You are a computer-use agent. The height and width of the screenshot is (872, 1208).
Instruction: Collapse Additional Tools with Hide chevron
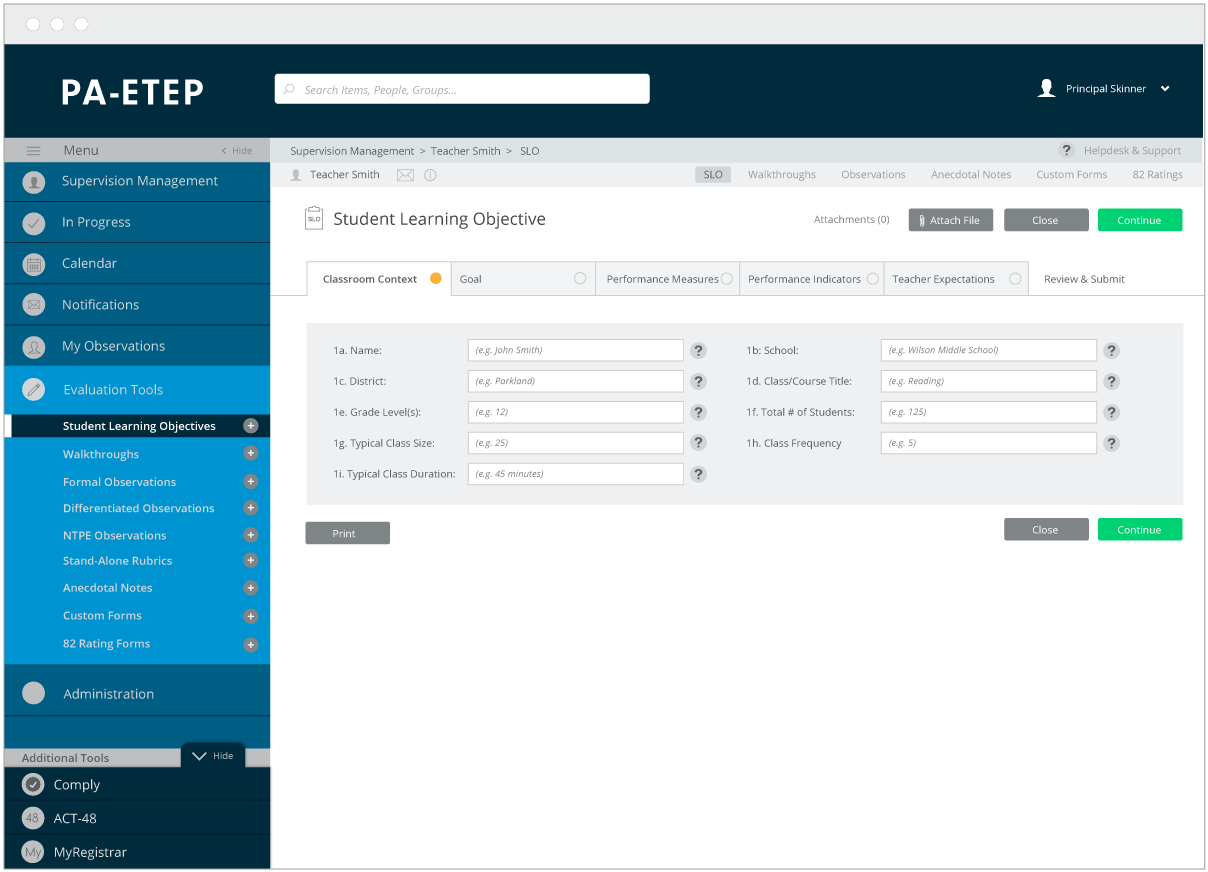pos(199,756)
